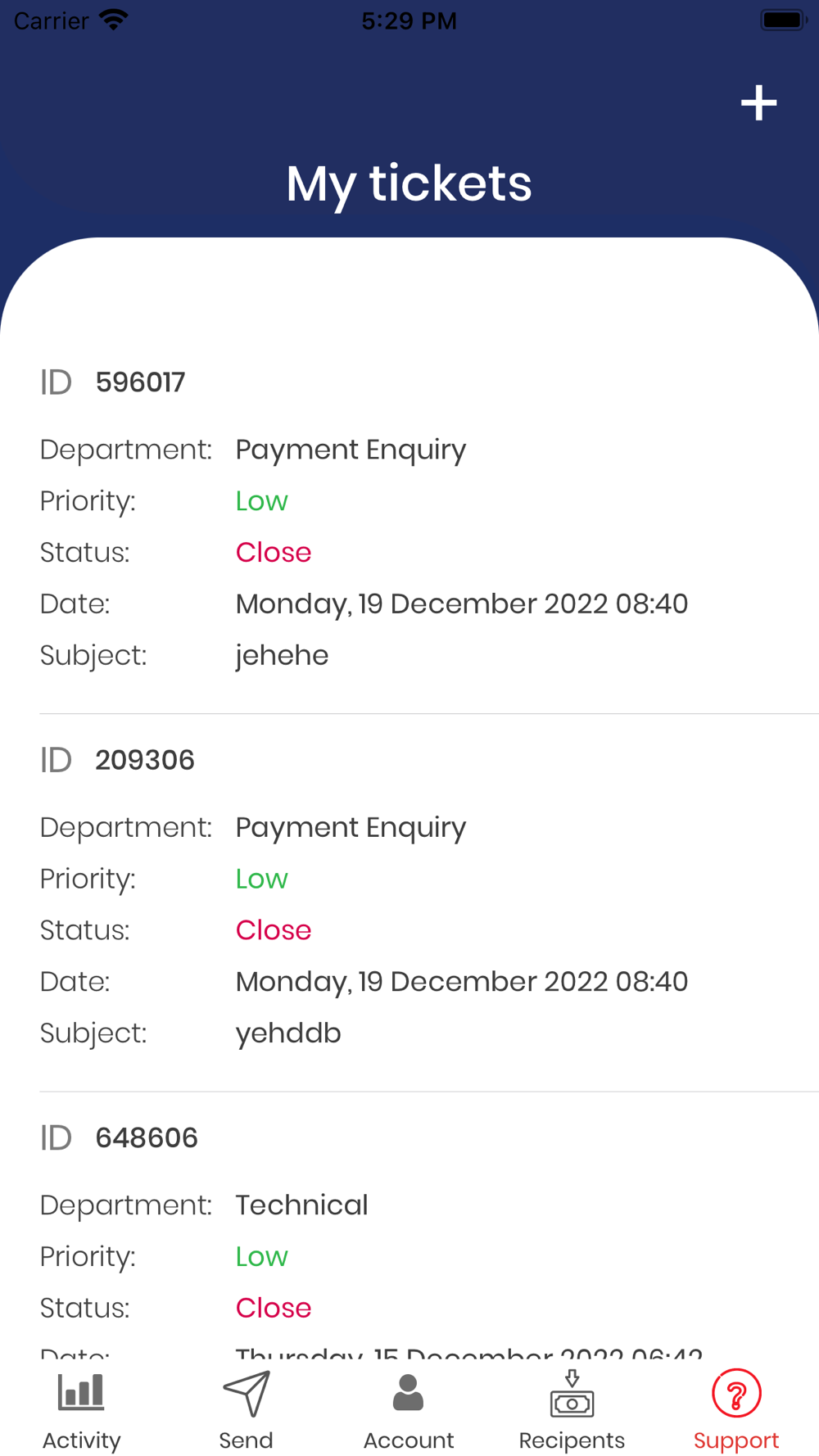The height and width of the screenshot is (1456, 819).
Task: Select the Support question mark icon
Action: (x=736, y=1393)
